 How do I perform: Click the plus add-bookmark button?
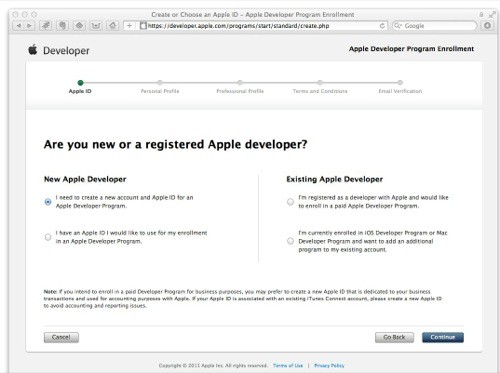[x=129, y=26]
